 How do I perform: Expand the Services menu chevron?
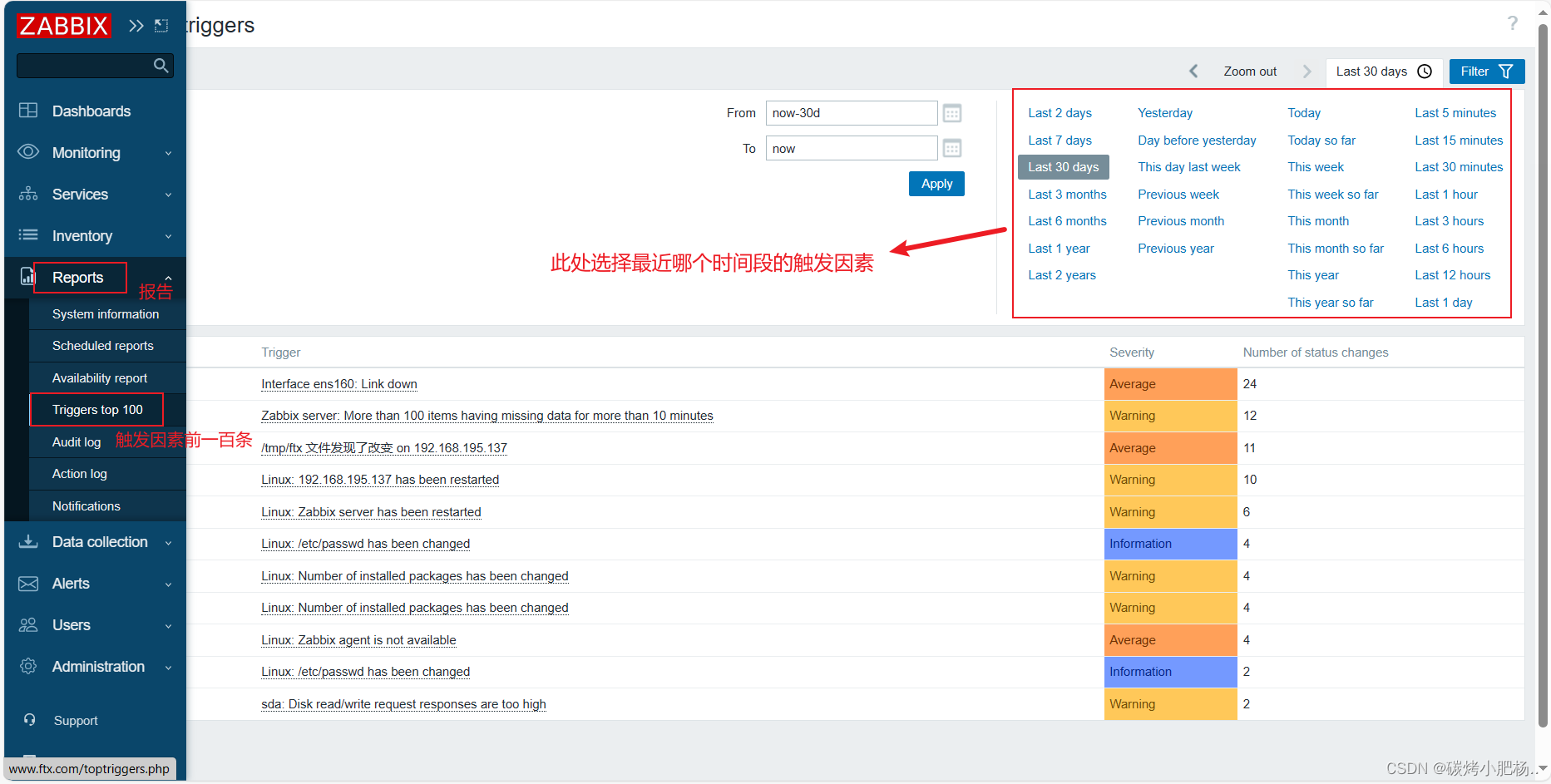click(x=168, y=195)
